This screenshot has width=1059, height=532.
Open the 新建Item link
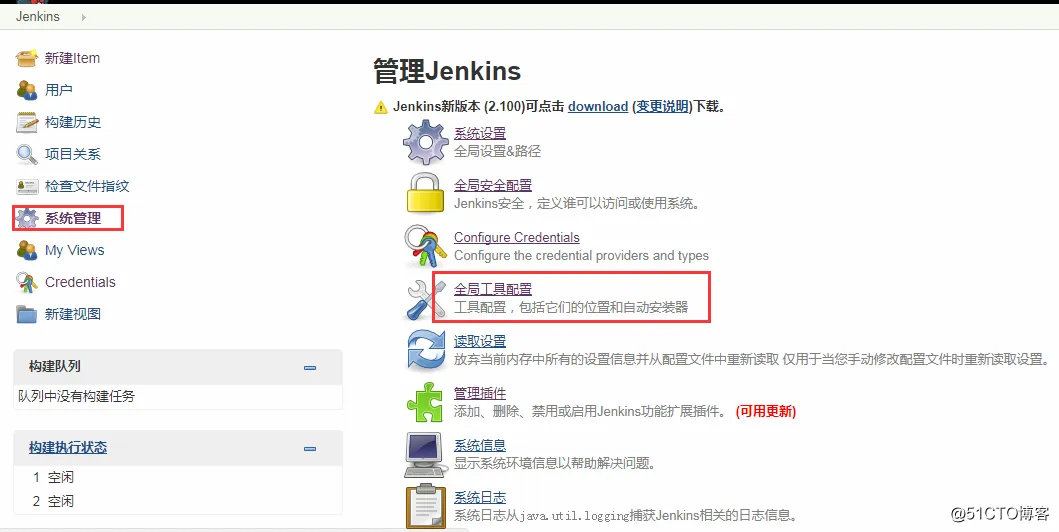72,58
